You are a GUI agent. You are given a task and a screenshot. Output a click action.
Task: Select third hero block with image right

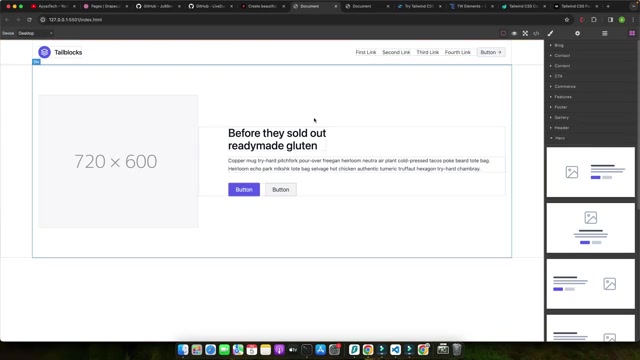591,284
